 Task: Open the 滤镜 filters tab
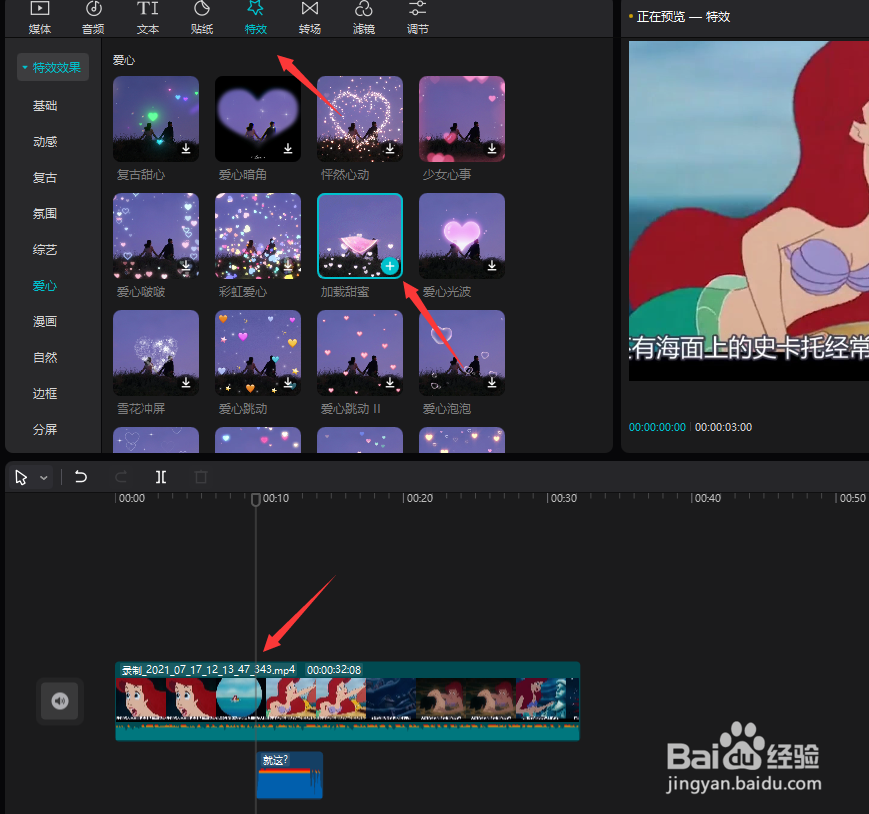coord(364,18)
